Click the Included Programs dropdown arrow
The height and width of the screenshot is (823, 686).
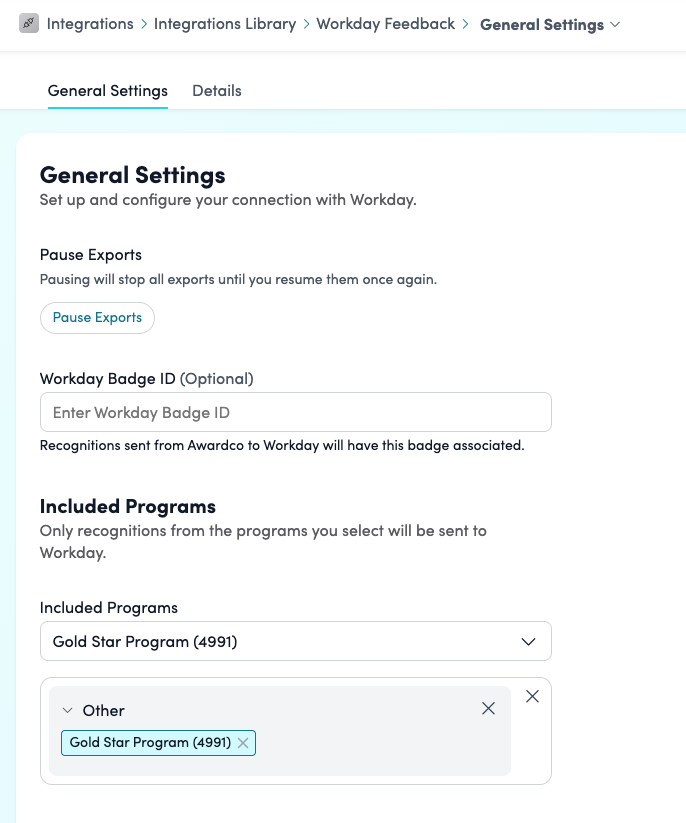pyautogui.click(x=529, y=642)
